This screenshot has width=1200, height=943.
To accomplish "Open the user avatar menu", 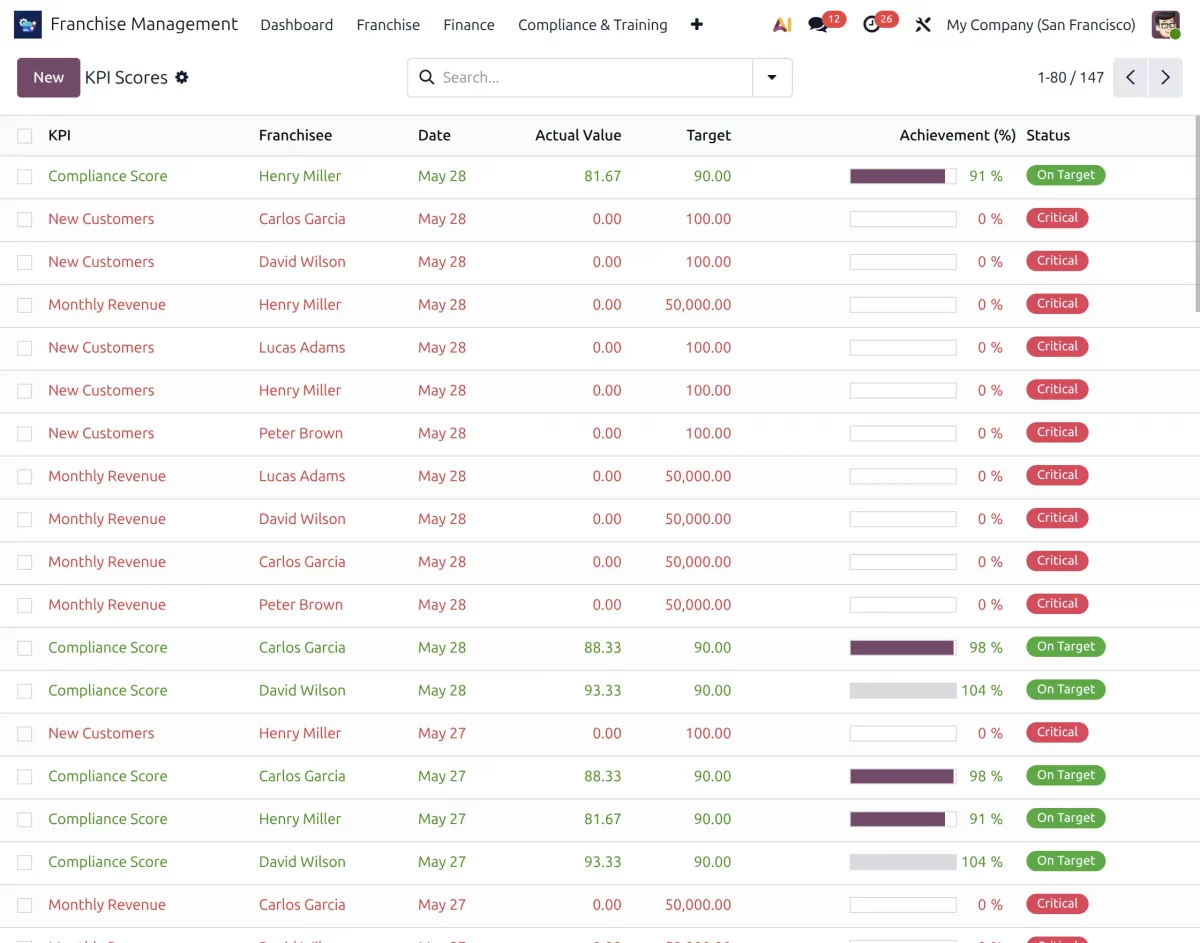I will point(1166,25).
